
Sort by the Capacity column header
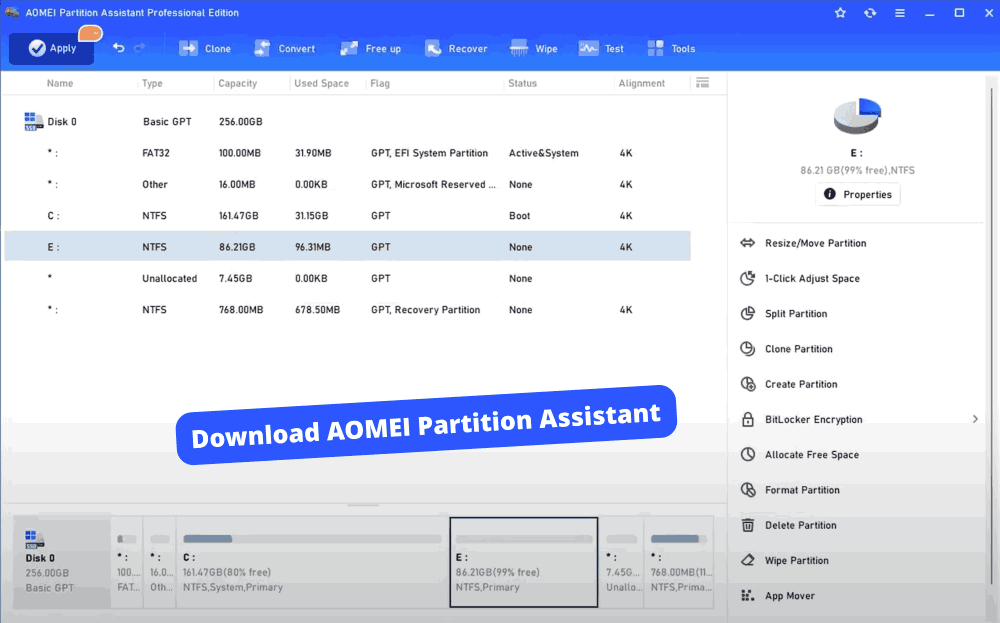pos(237,84)
